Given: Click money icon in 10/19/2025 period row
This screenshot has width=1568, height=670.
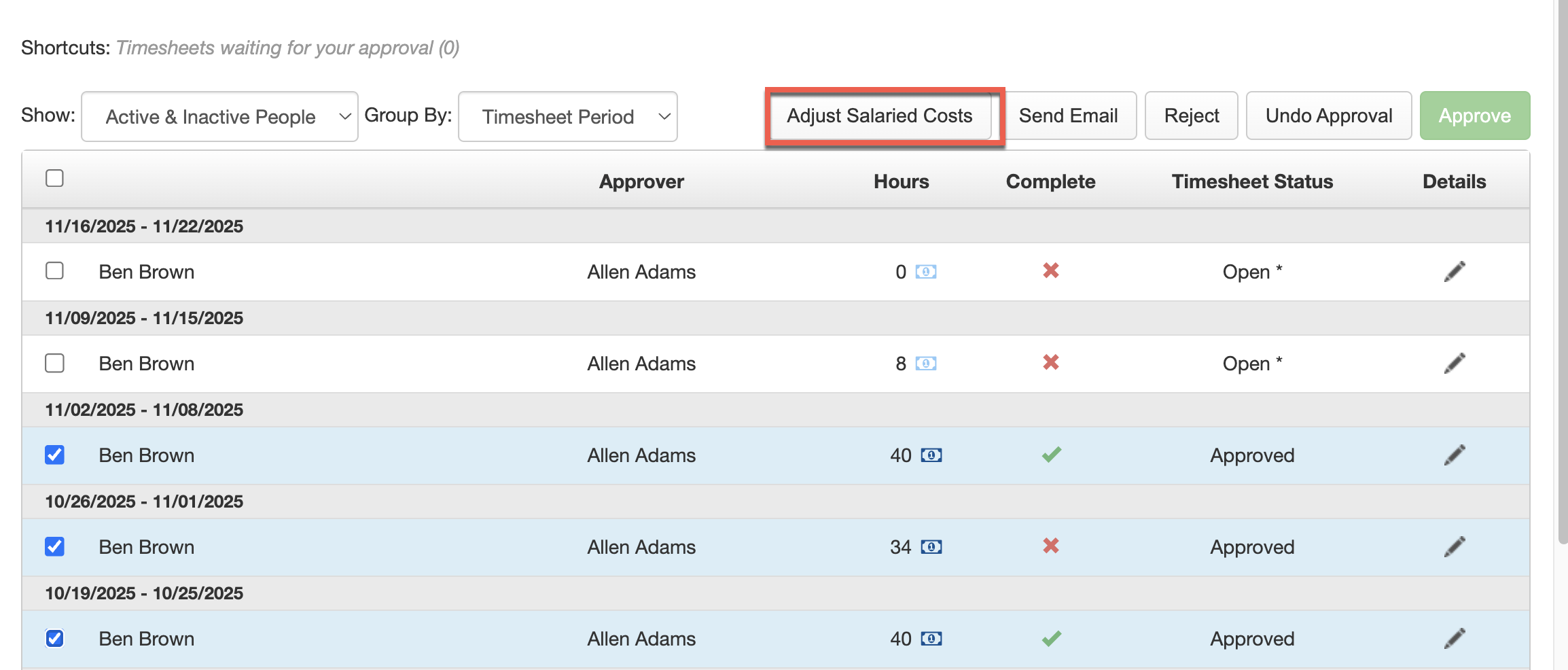Looking at the screenshot, I should (x=931, y=639).
